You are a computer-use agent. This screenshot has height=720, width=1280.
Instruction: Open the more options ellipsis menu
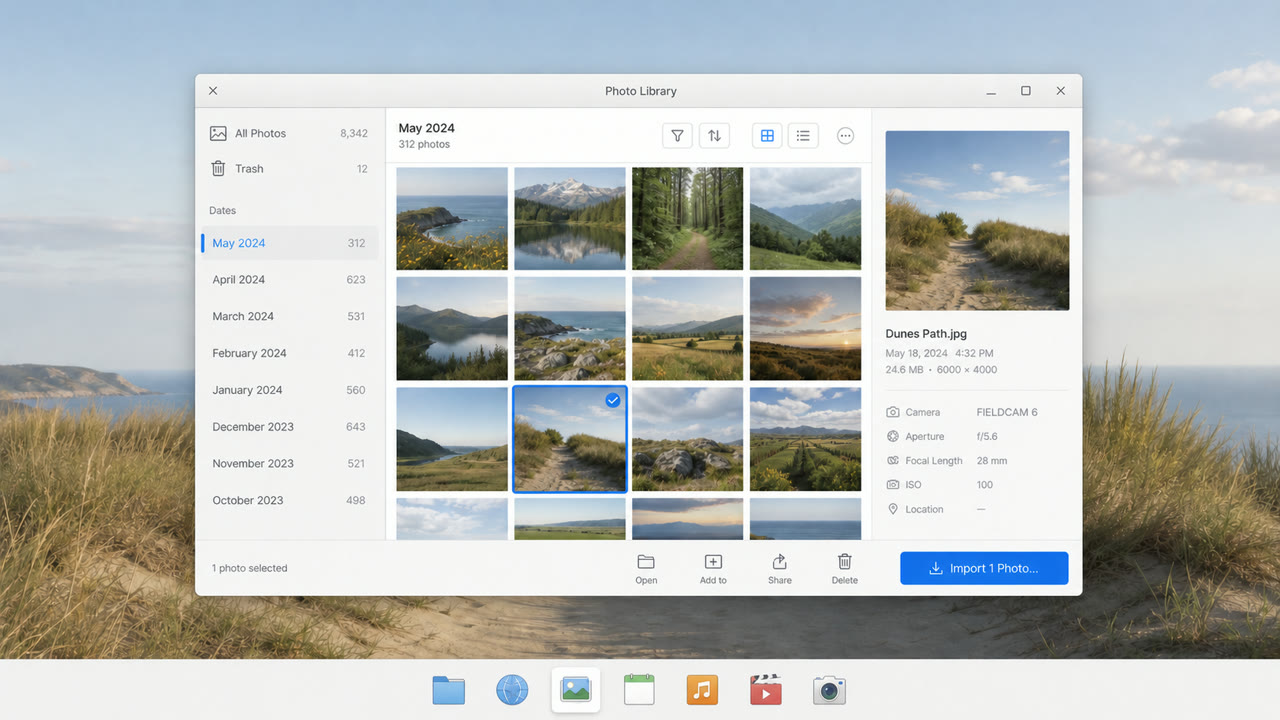[846, 136]
